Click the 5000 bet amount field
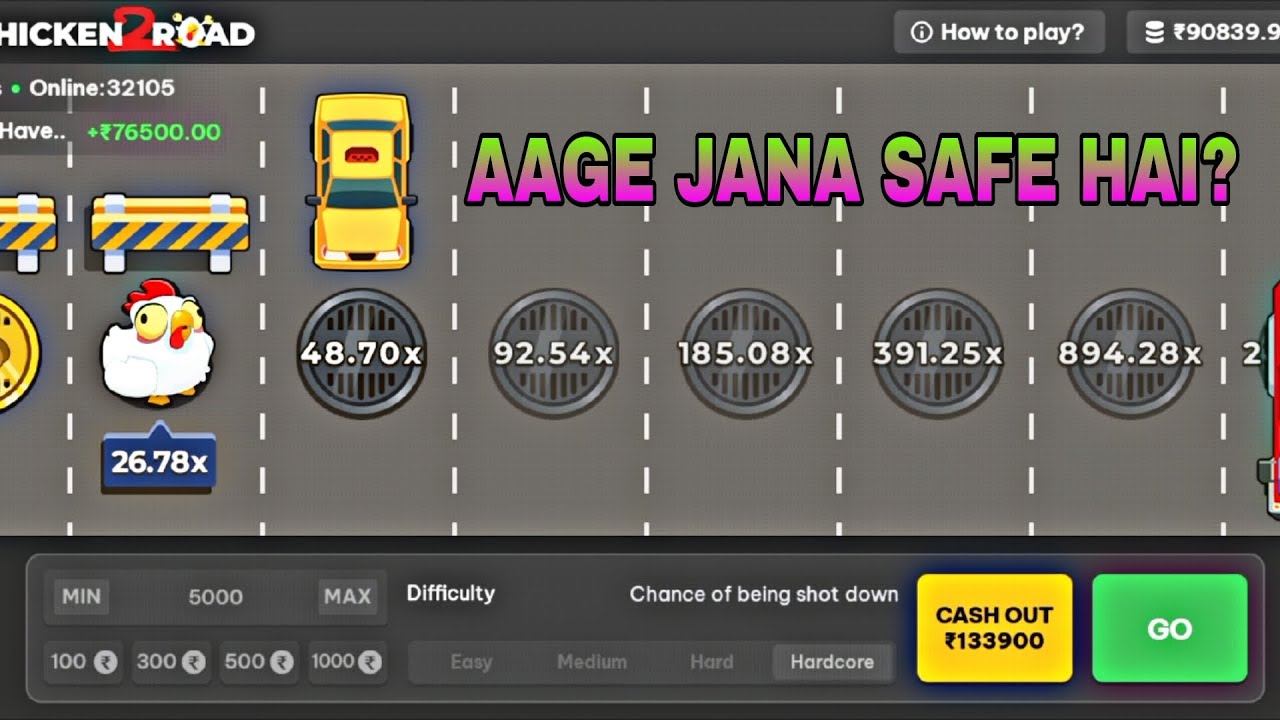The width and height of the screenshot is (1280, 720). [x=215, y=597]
